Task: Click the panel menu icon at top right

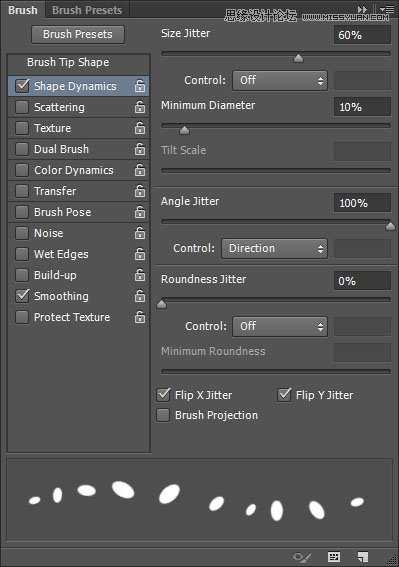Action: coord(388,10)
